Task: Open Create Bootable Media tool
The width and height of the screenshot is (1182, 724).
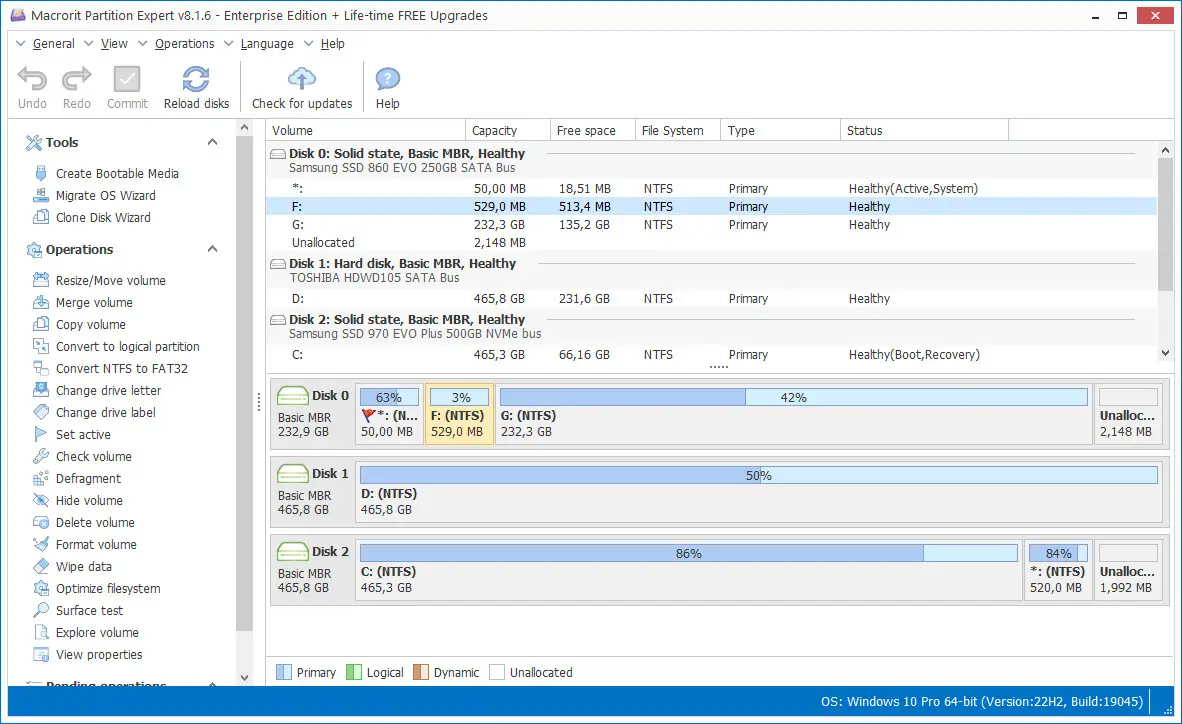Action: pos(117,173)
